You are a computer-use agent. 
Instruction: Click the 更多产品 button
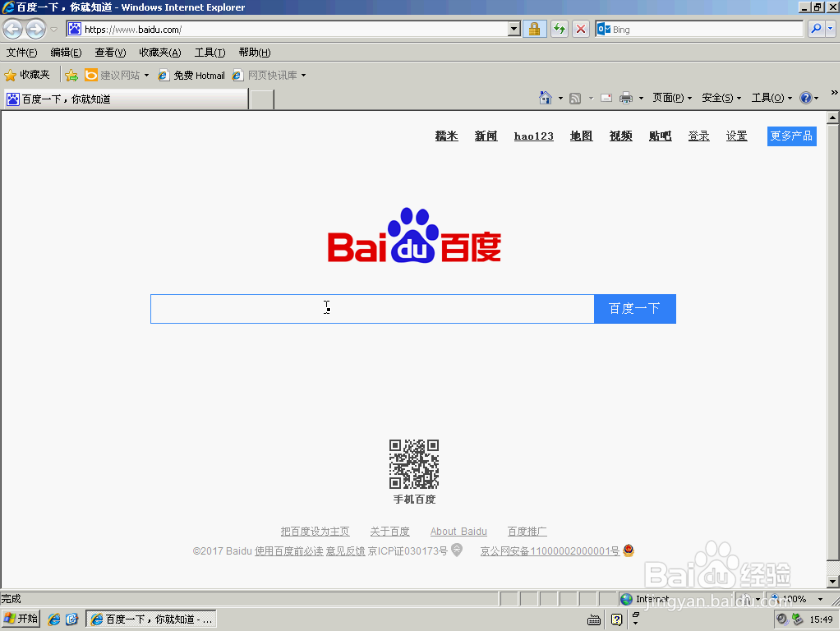[792, 136]
